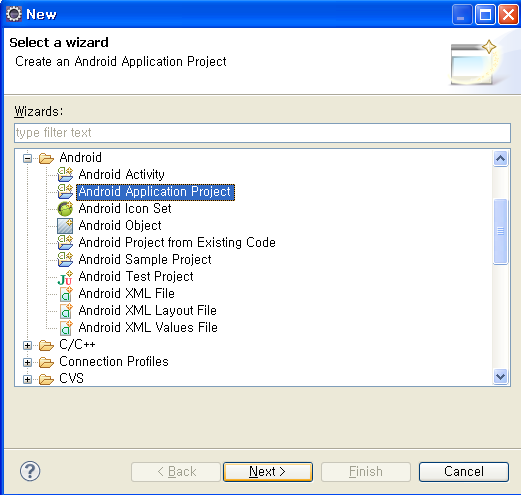Click the Connection Profiles folder icon
This screenshot has width=521, height=495.
(x=46, y=362)
